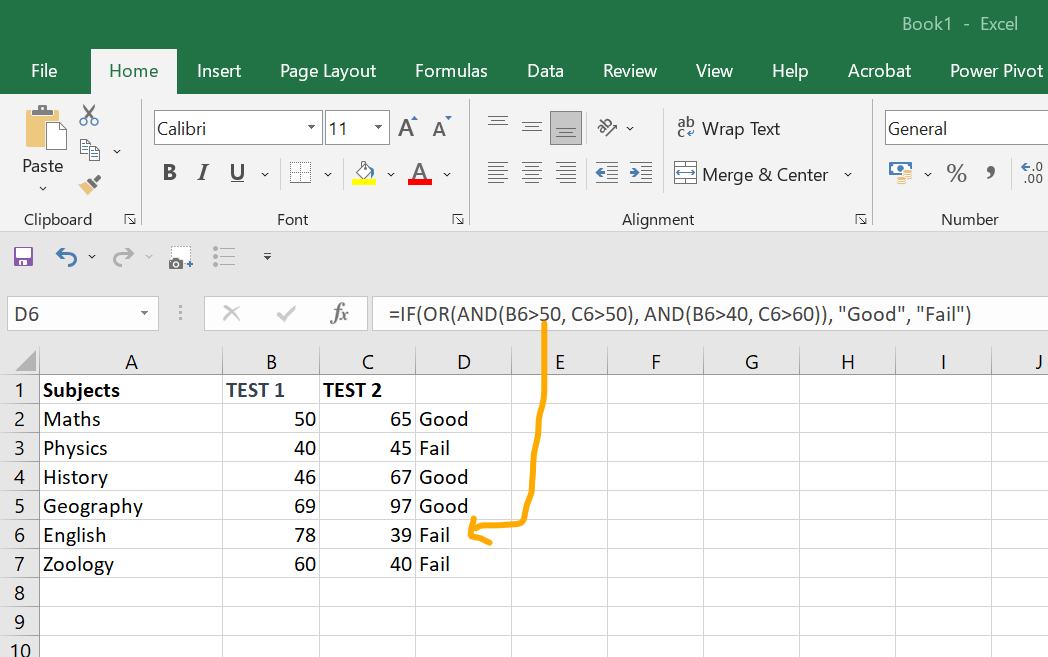Open the File tab
This screenshot has height=657, width=1048.
44,71
